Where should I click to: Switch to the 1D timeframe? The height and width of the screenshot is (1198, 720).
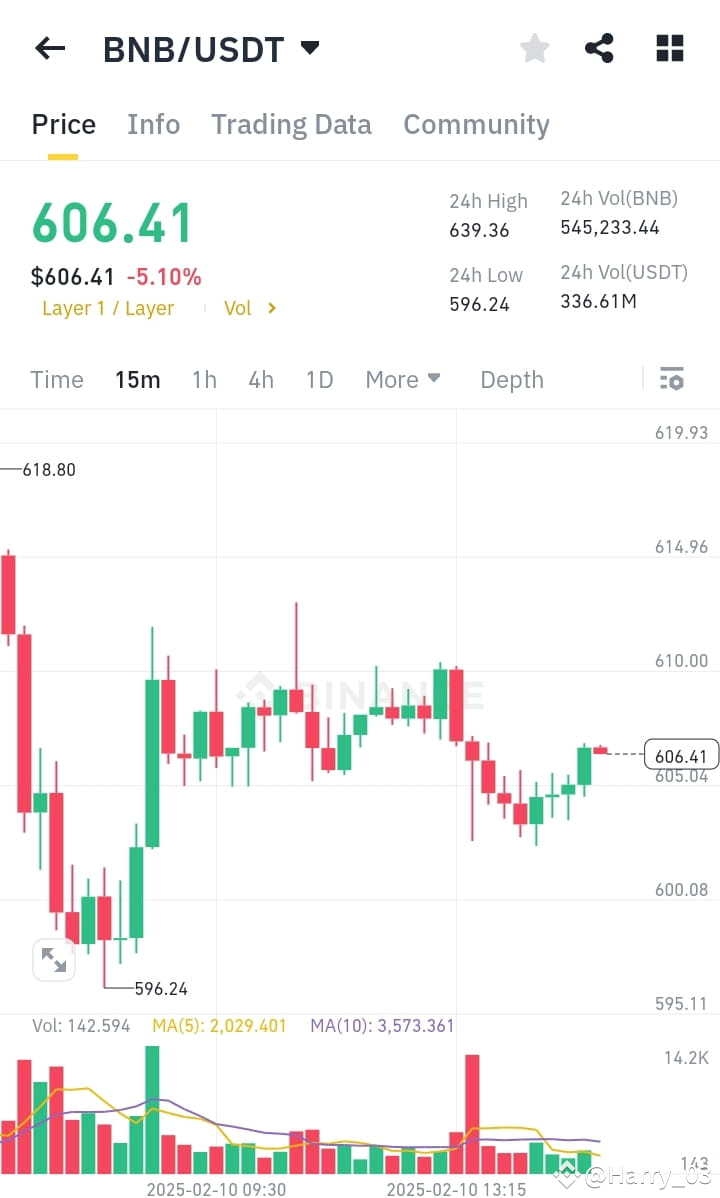319,379
